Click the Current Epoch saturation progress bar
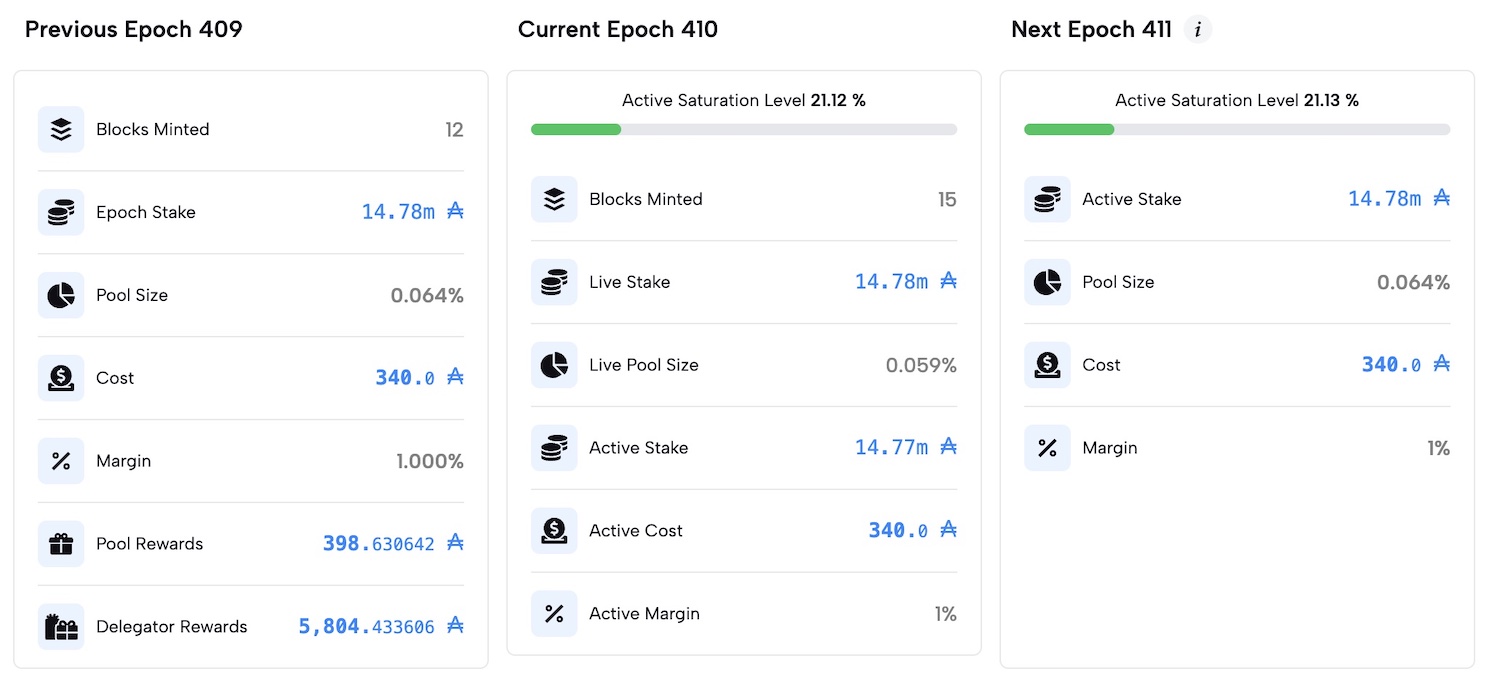Viewport: 1500px width, 682px height. tap(743, 129)
